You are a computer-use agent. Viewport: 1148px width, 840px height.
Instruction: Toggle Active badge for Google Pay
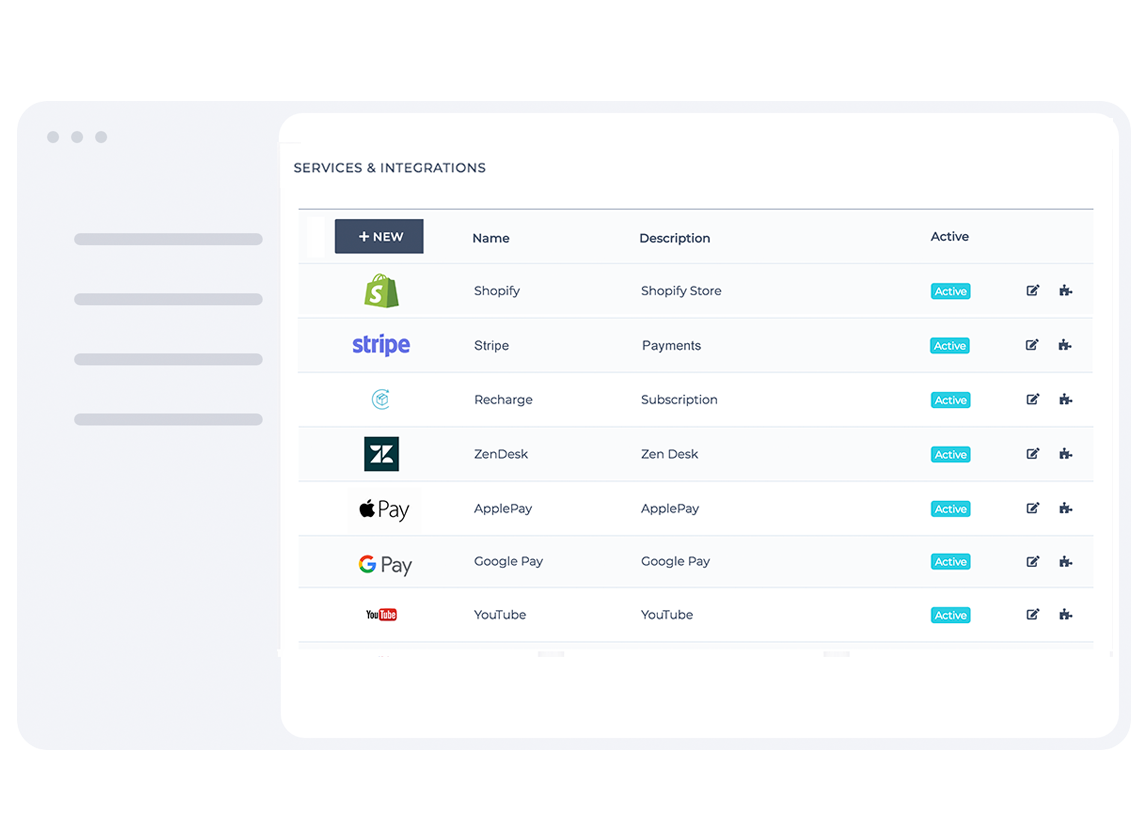tap(950, 562)
